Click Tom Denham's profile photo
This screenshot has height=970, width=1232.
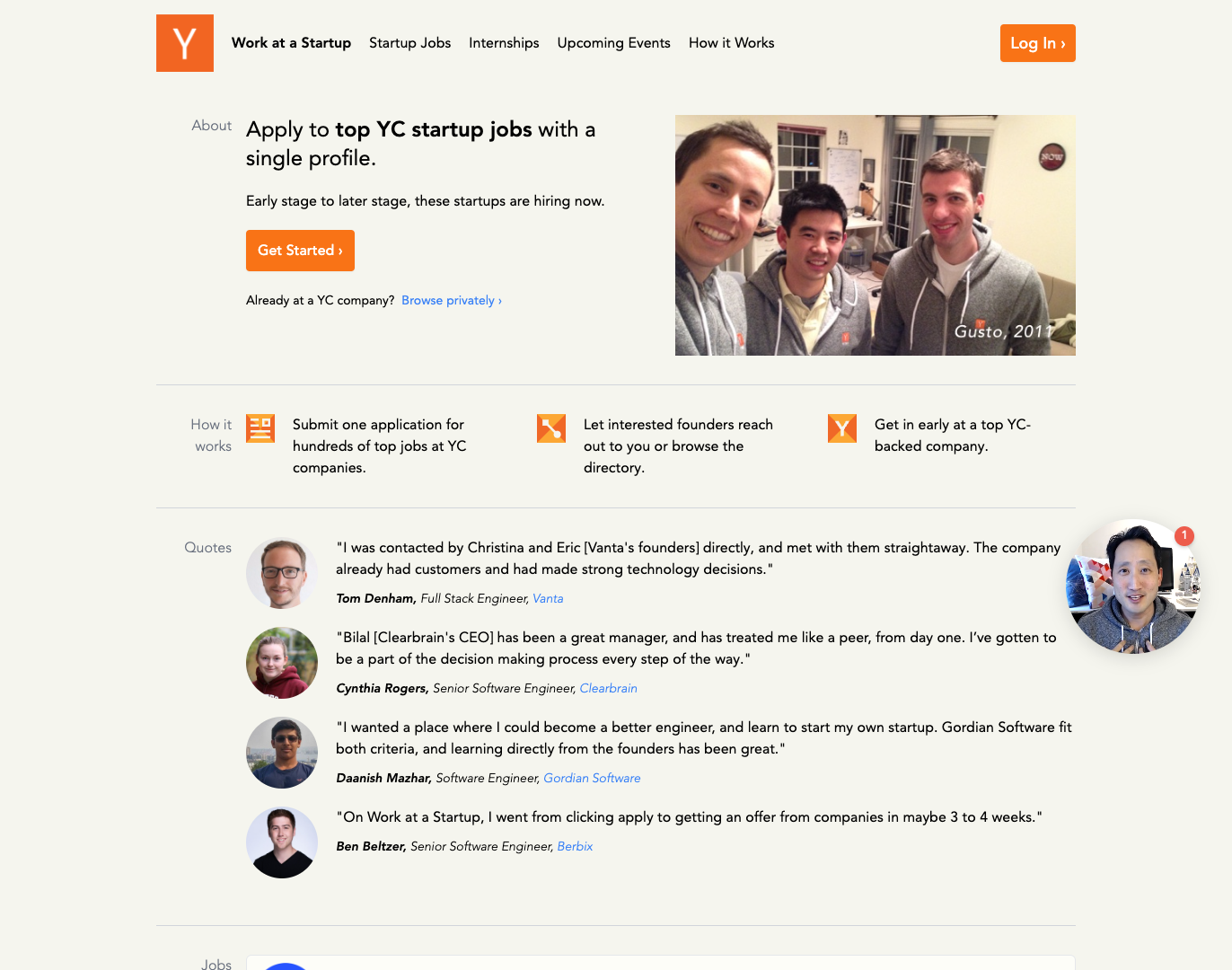click(x=281, y=572)
